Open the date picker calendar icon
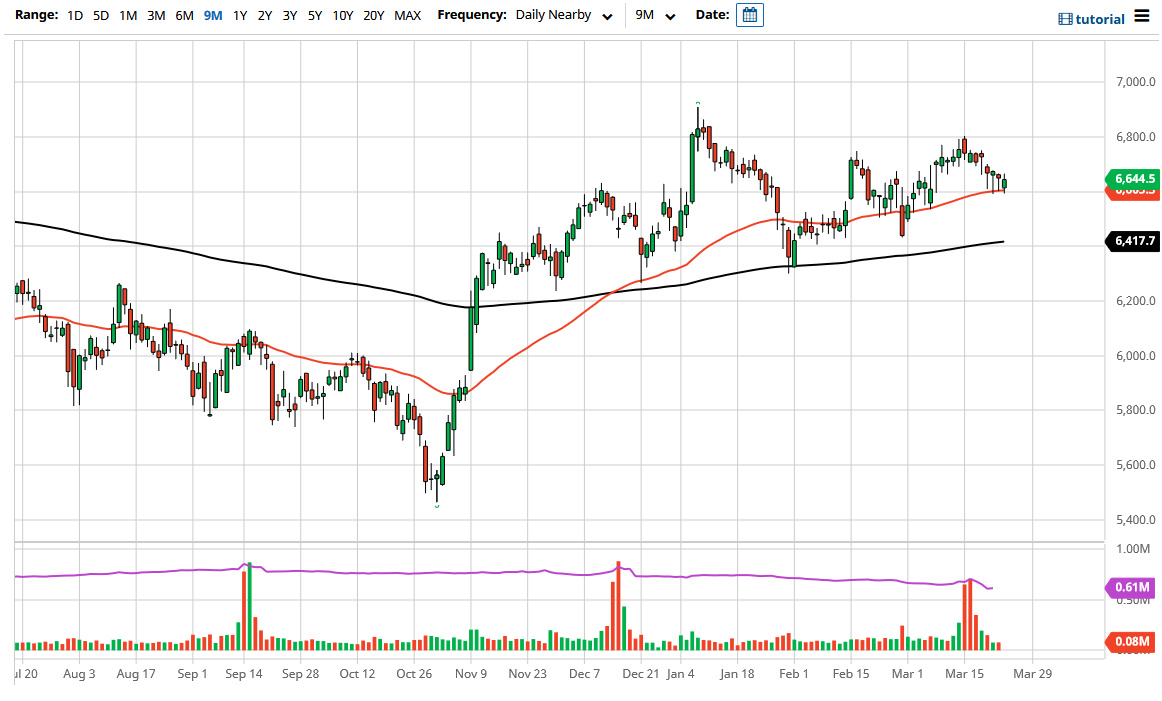The height and width of the screenshot is (701, 1162). pyautogui.click(x=750, y=15)
